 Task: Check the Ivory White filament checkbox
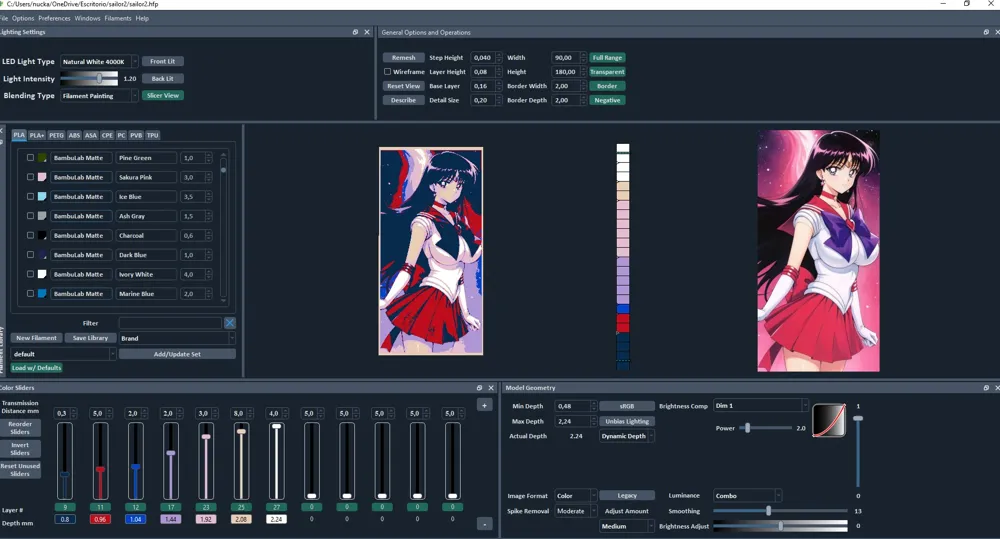[x=30, y=274]
